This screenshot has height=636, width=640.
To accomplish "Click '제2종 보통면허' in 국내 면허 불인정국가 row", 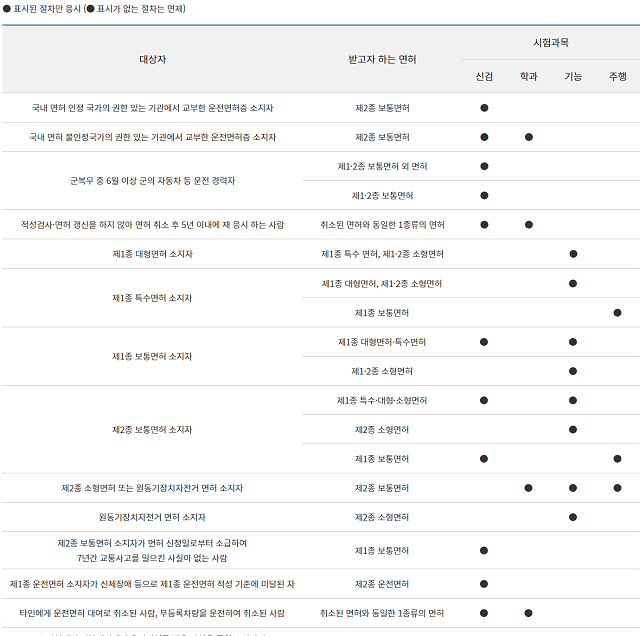I will pyautogui.click(x=382, y=137).
